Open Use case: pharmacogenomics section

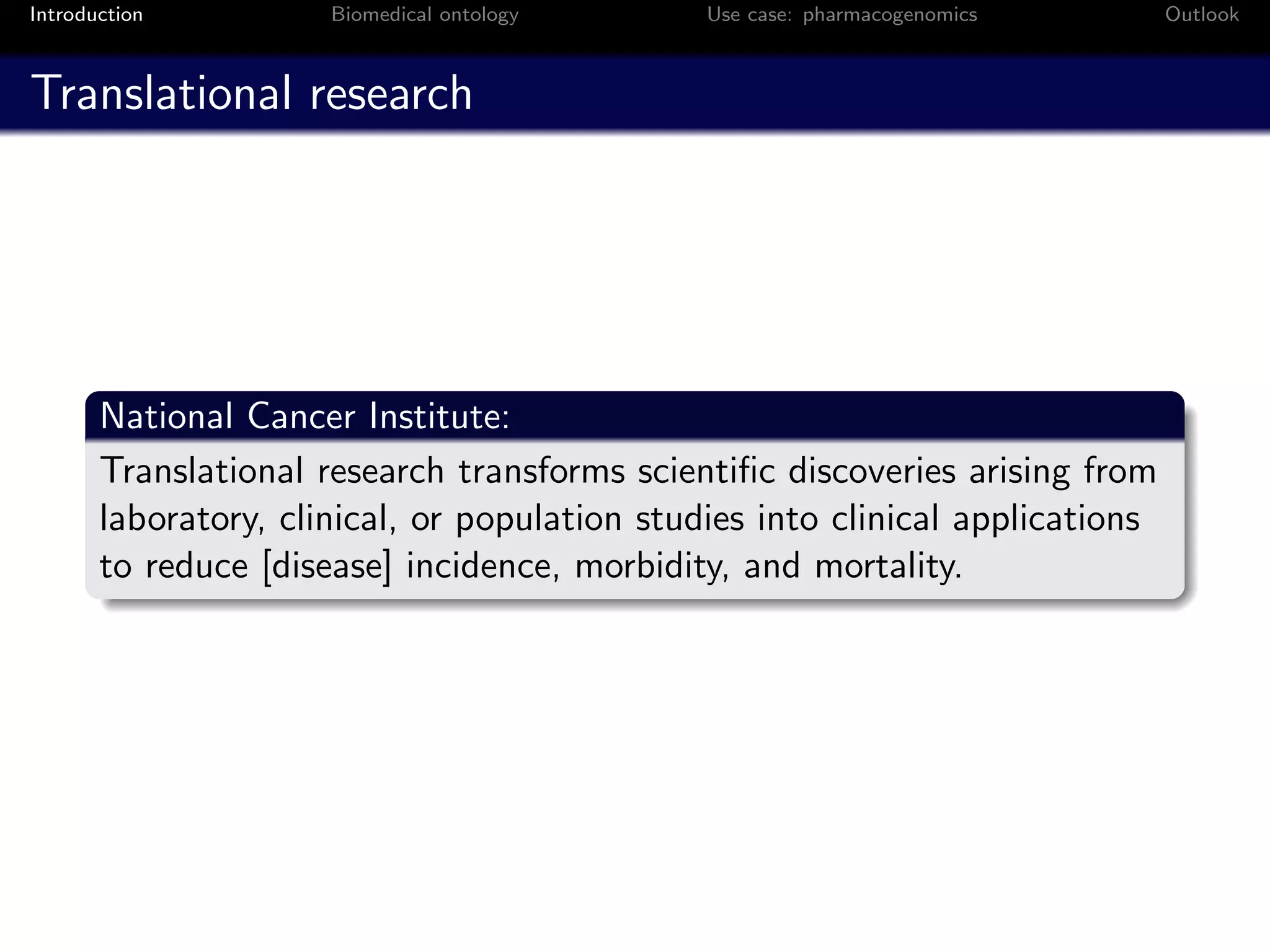point(841,15)
